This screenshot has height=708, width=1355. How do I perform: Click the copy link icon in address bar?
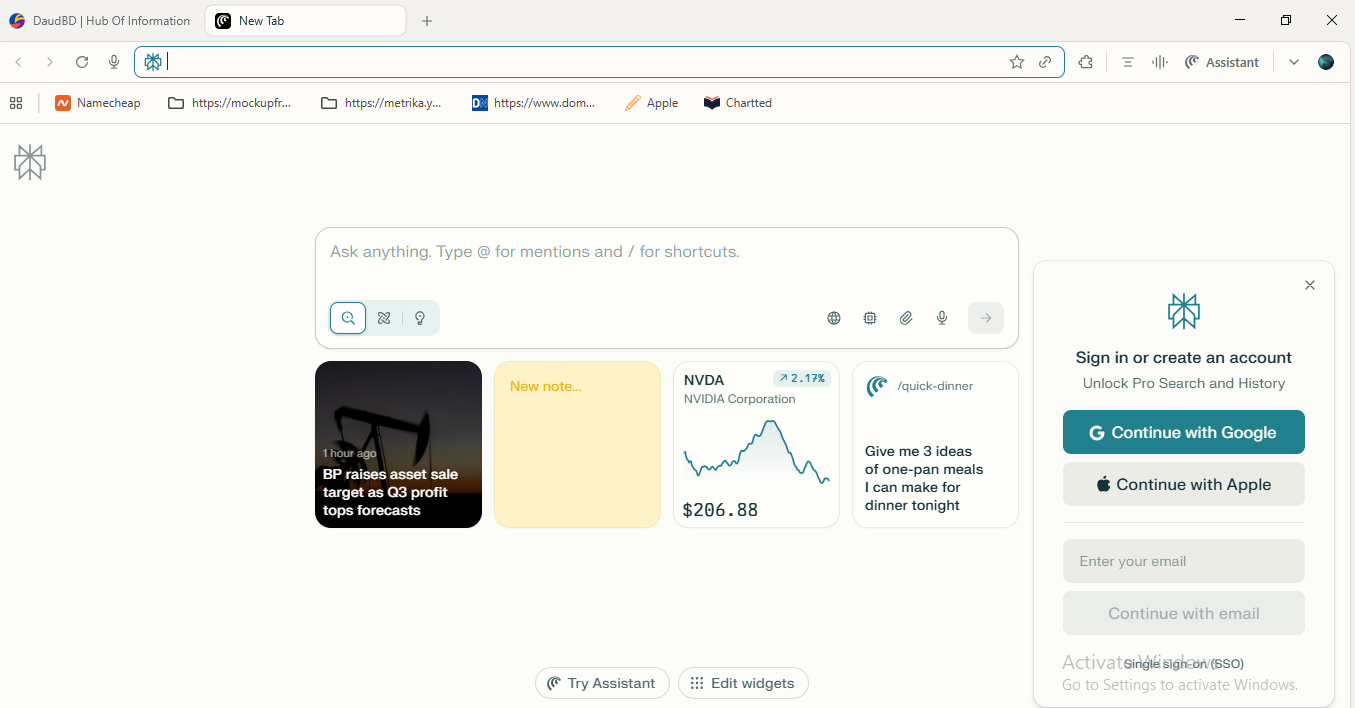[1045, 62]
